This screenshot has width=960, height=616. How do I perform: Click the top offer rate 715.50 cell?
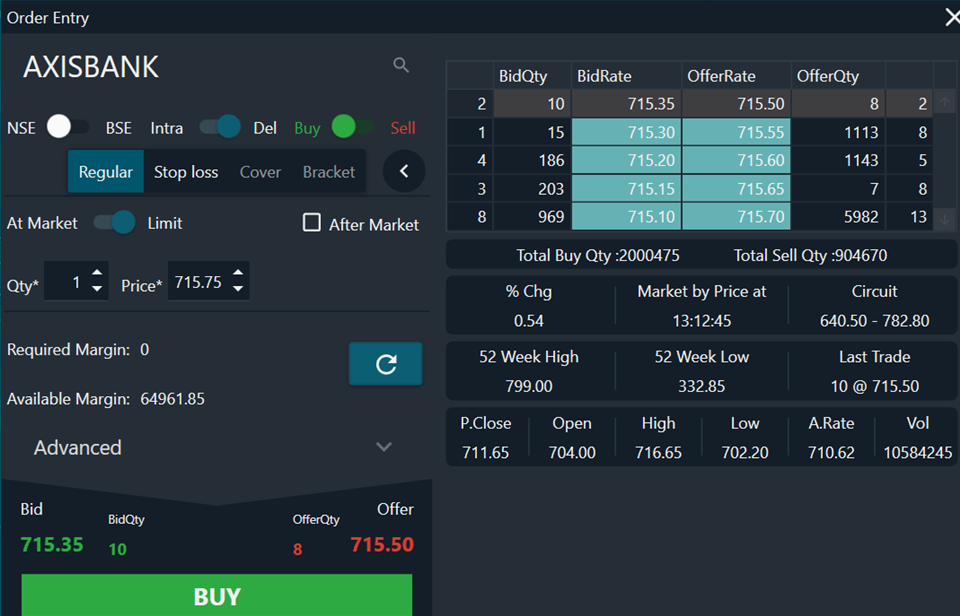click(736, 103)
